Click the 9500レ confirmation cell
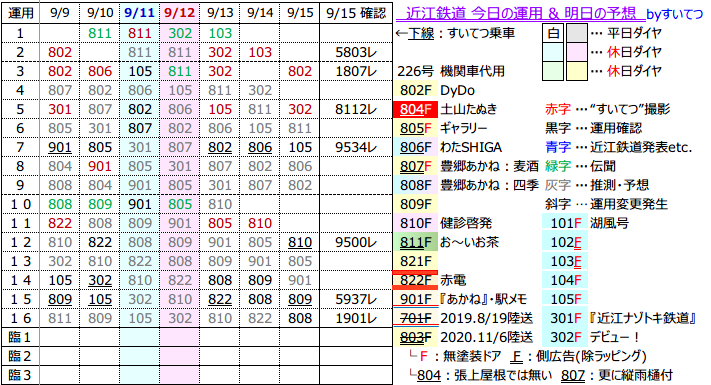The image size is (711, 385). pos(356,242)
